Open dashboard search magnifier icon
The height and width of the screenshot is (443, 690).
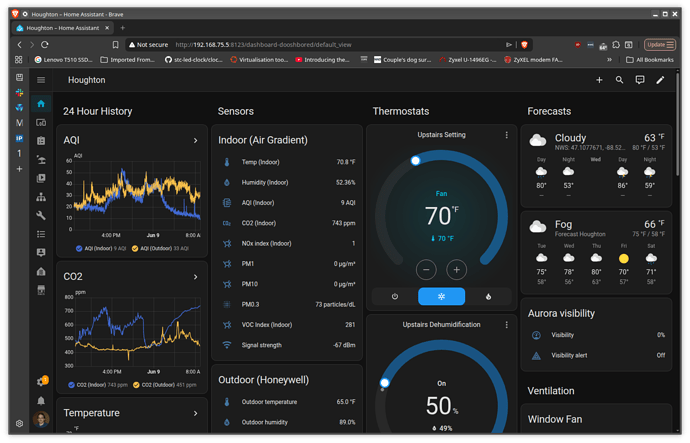tap(619, 80)
